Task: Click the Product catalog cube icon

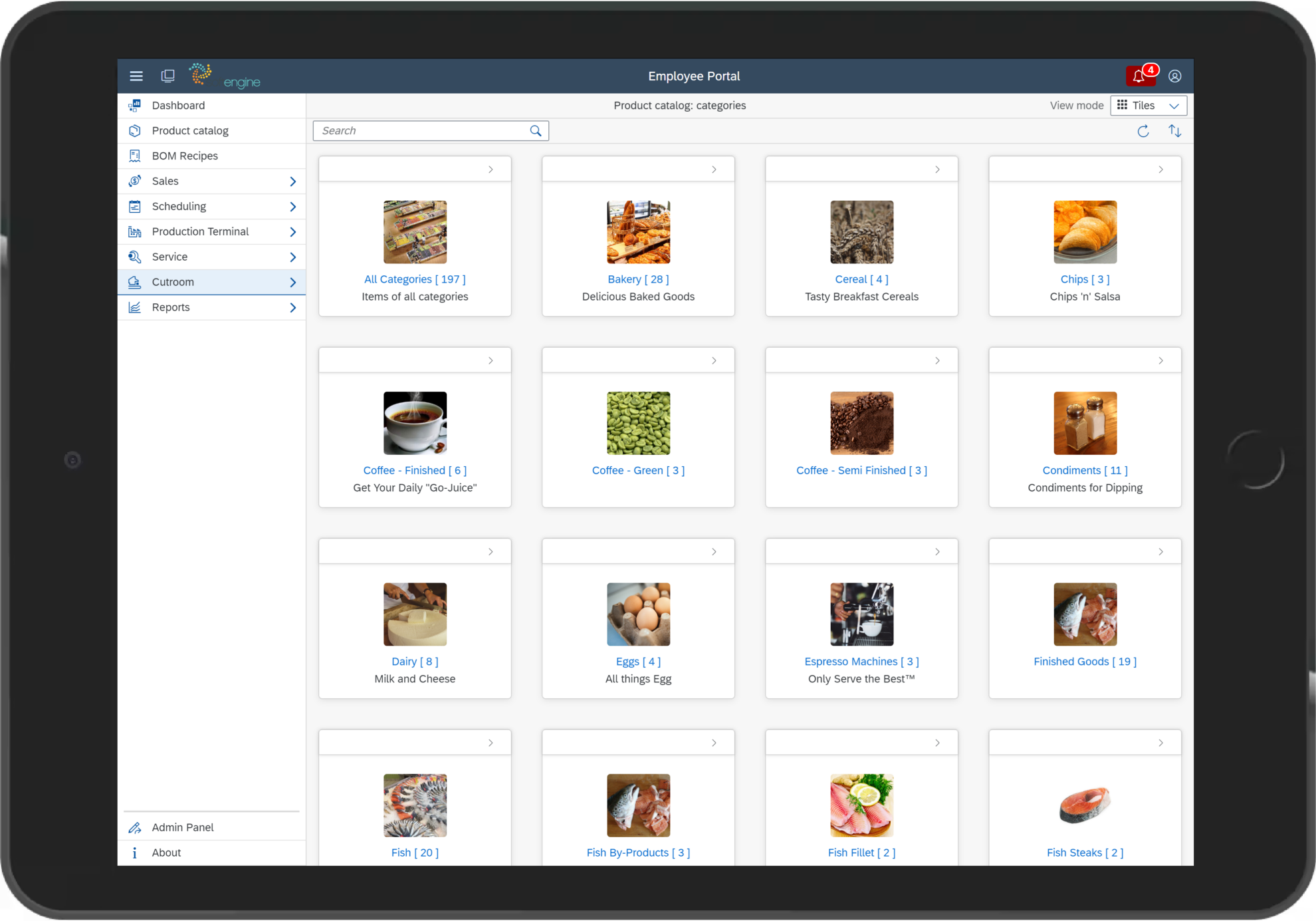Action: (135, 130)
